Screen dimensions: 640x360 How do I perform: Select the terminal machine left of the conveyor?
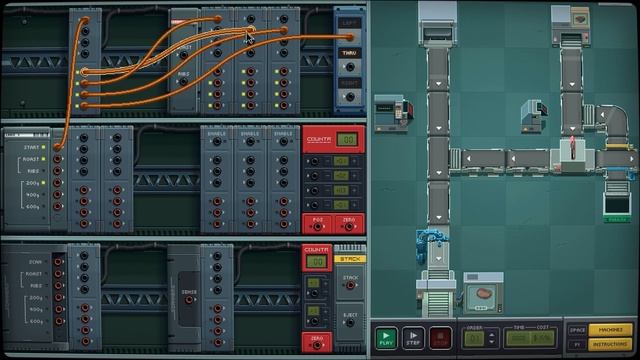coord(393,113)
